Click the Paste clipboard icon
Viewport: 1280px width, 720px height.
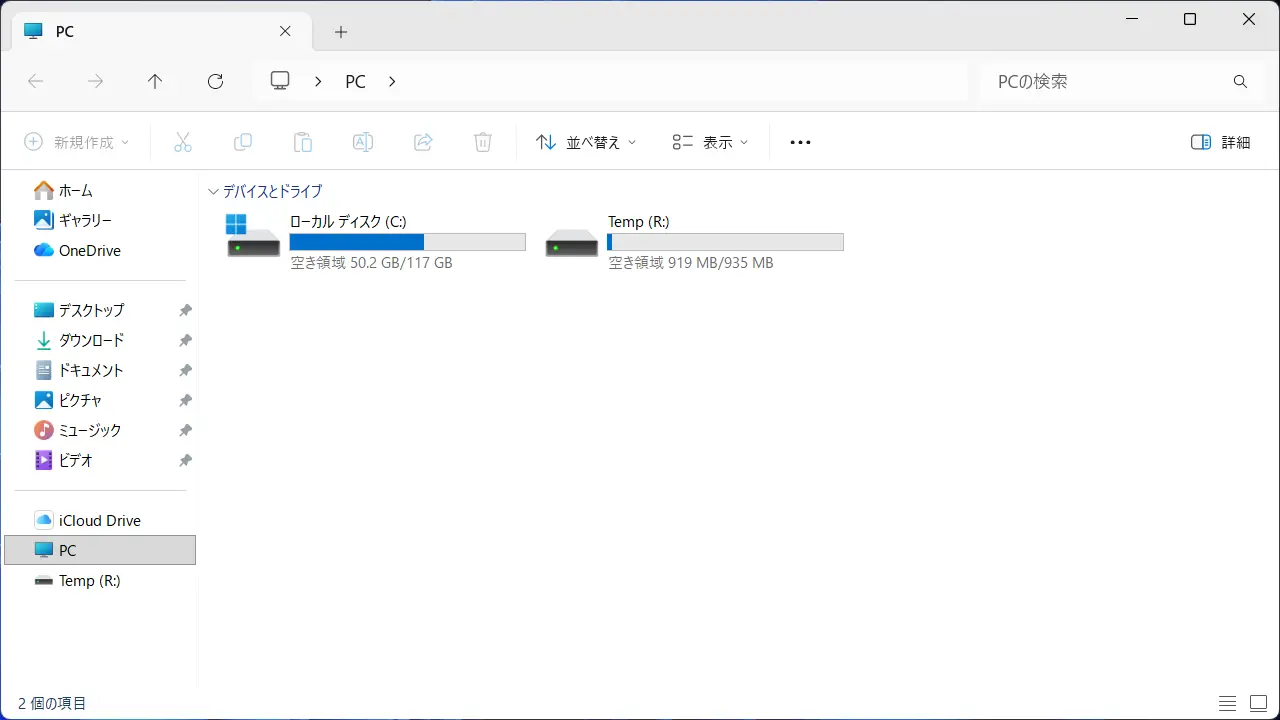pos(302,142)
